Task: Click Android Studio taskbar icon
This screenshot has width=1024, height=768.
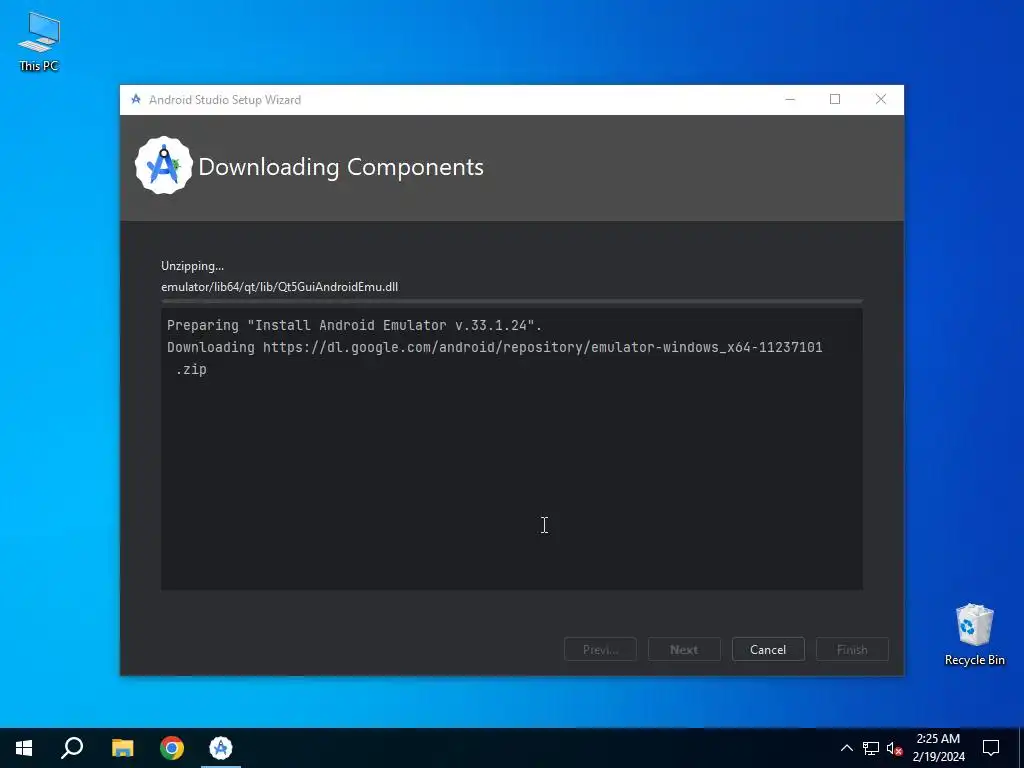Action: point(221,748)
